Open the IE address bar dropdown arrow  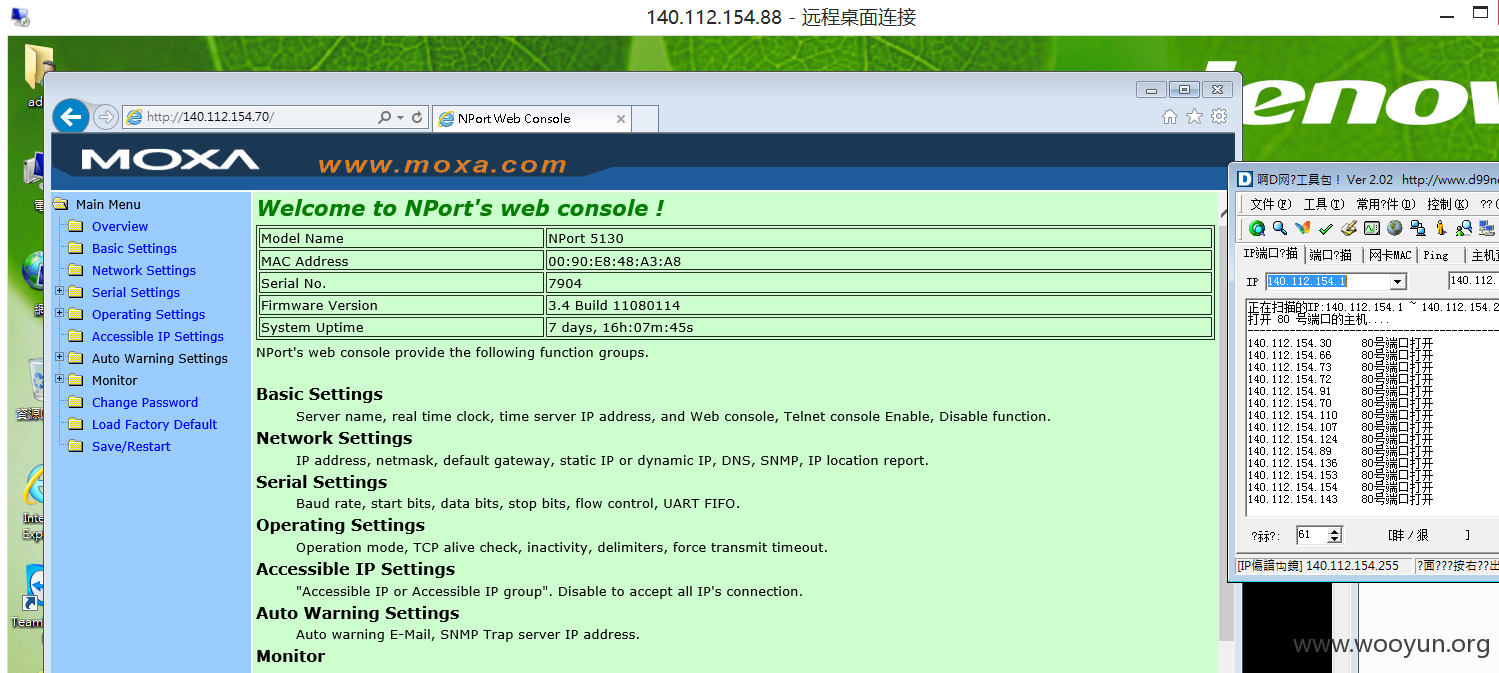401,117
